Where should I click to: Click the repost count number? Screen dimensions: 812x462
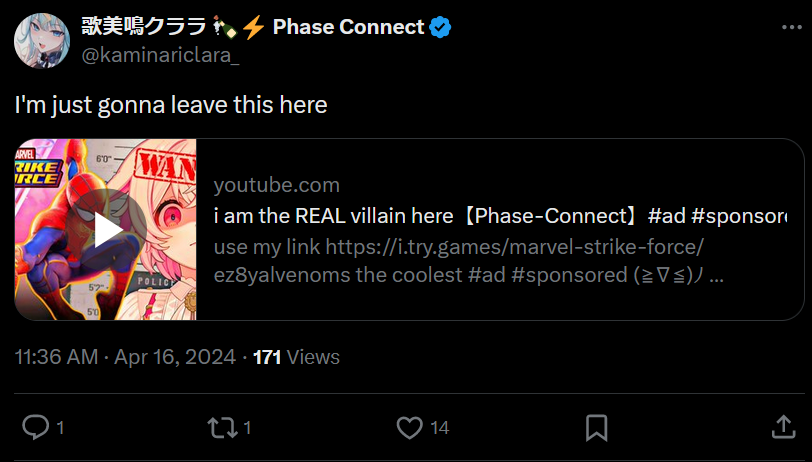click(247, 428)
